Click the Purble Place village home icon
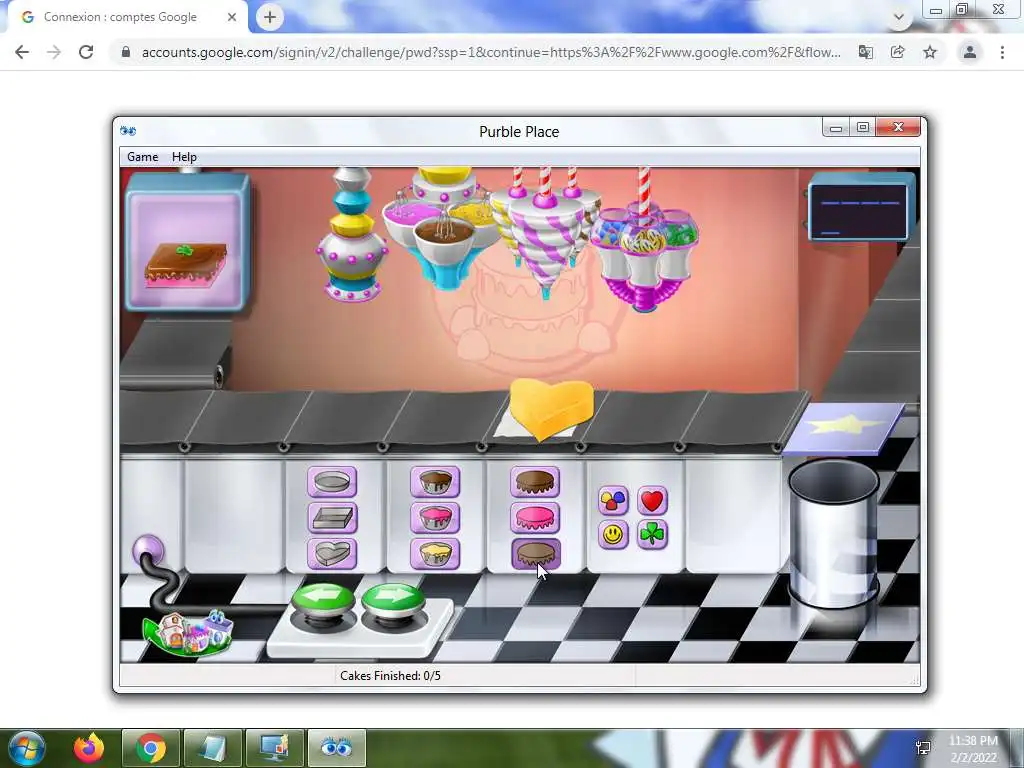Image resolution: width=1024 pixels, height=768 pixels. coord(189,632)
